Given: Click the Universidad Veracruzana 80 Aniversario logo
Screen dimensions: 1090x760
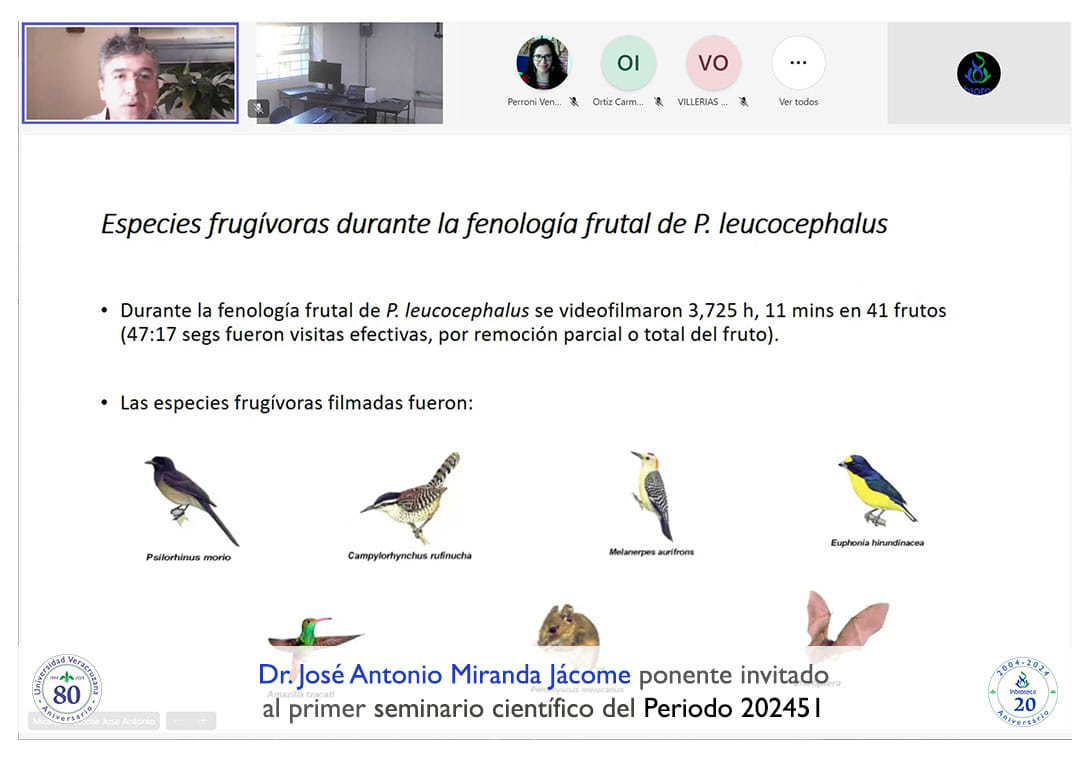Looking at the screenshot, I should pos(66,689).
